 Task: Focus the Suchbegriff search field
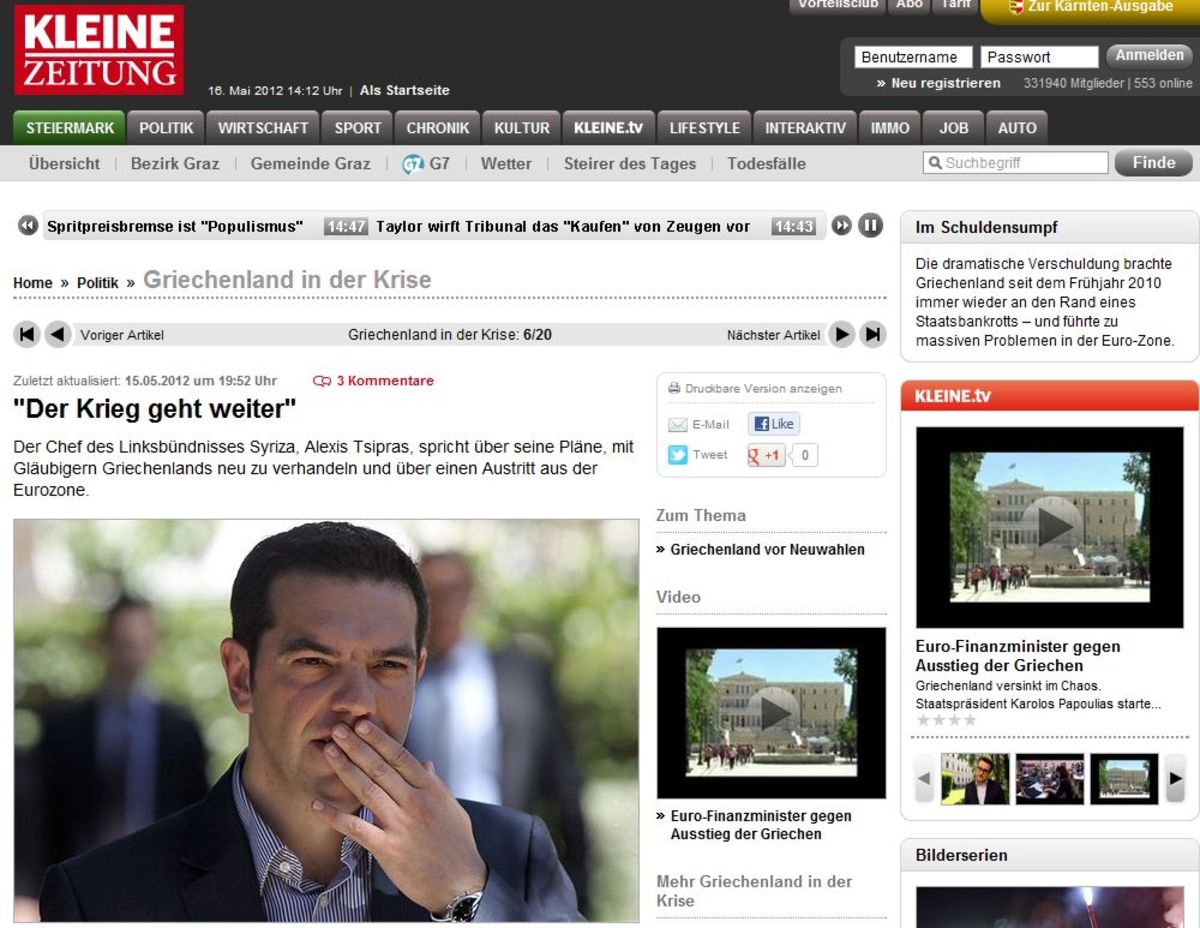tap(1015, 163)
